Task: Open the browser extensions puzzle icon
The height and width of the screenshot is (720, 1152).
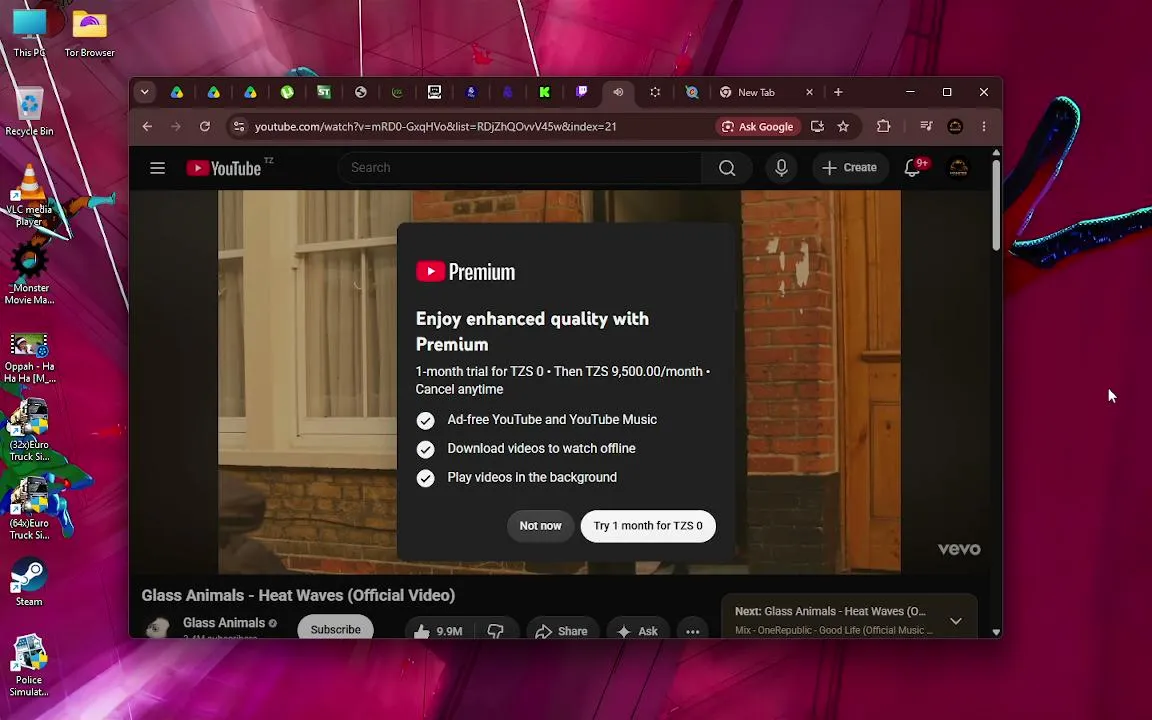Action: pyautogui.click(x=883, y=126)
